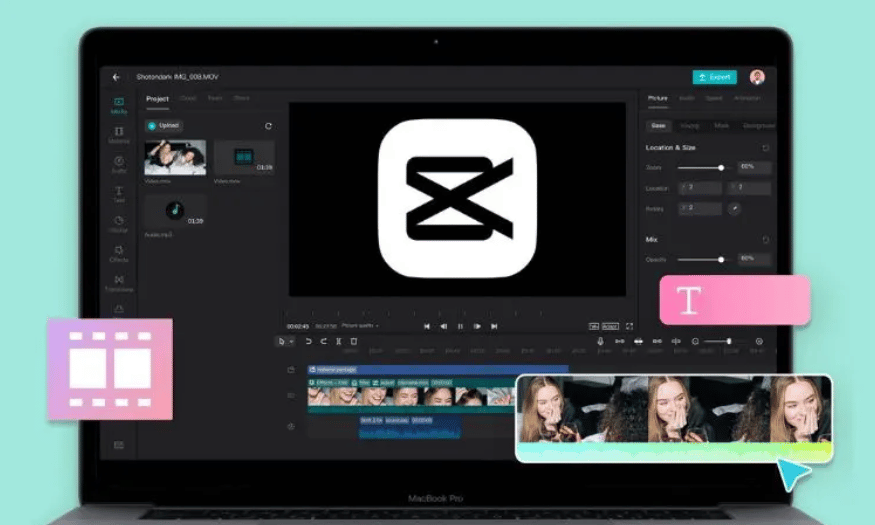Viewport: 875px width, 525px height.
Task: Record voiceover using the microphone icon
Action: pos(600,341)
